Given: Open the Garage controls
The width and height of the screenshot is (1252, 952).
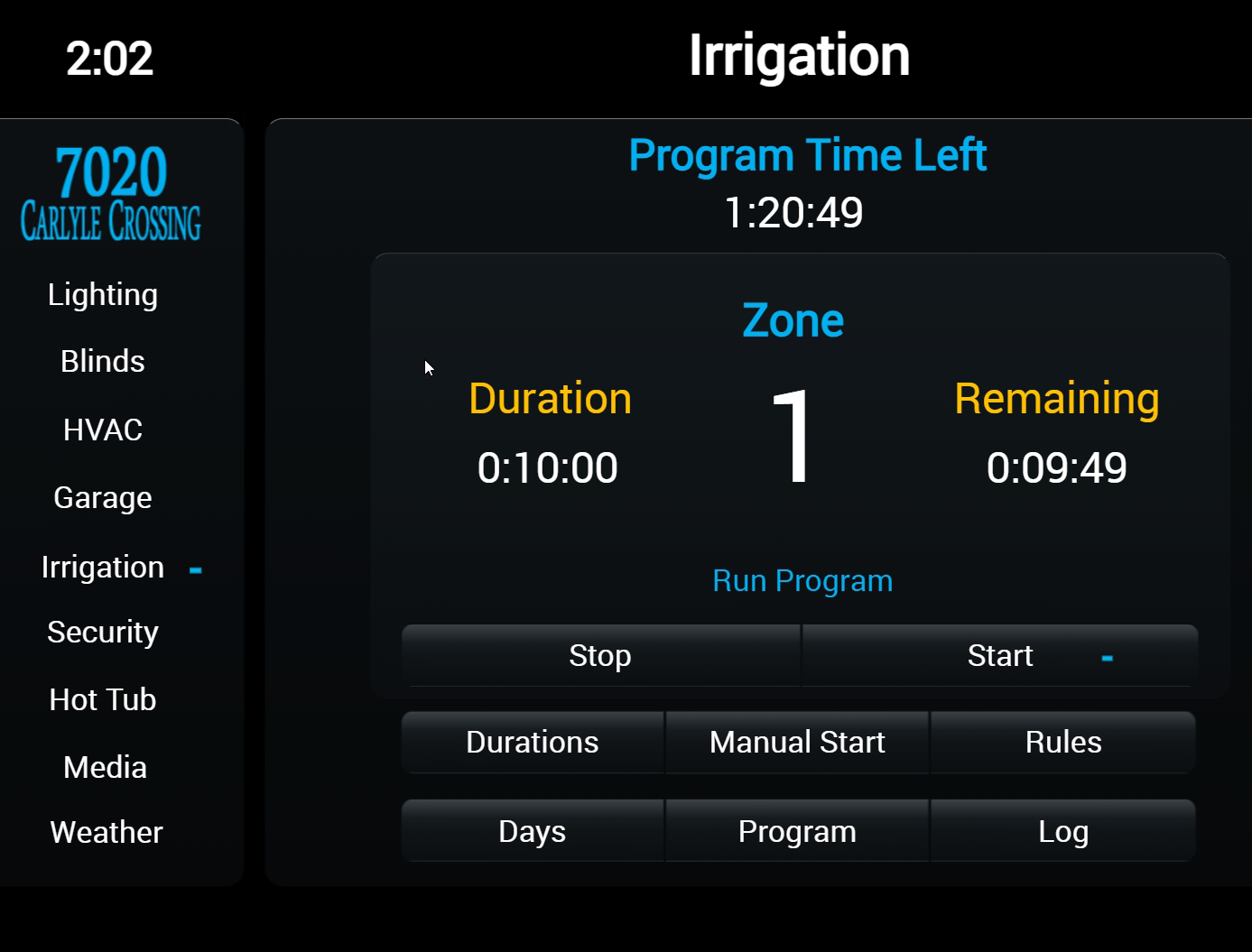Looking at the screenshot, I should (x=103, y=497).
